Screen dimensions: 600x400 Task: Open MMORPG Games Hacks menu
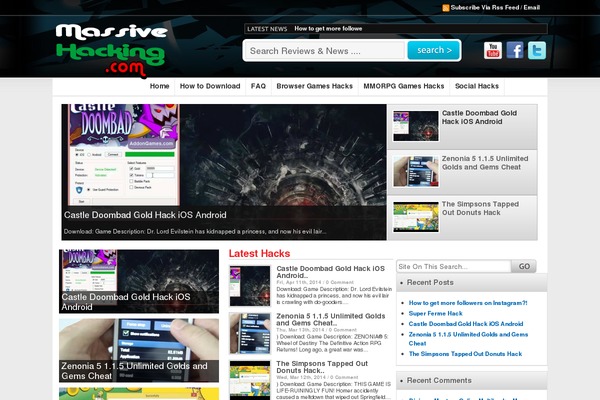[x=404, y=86]
